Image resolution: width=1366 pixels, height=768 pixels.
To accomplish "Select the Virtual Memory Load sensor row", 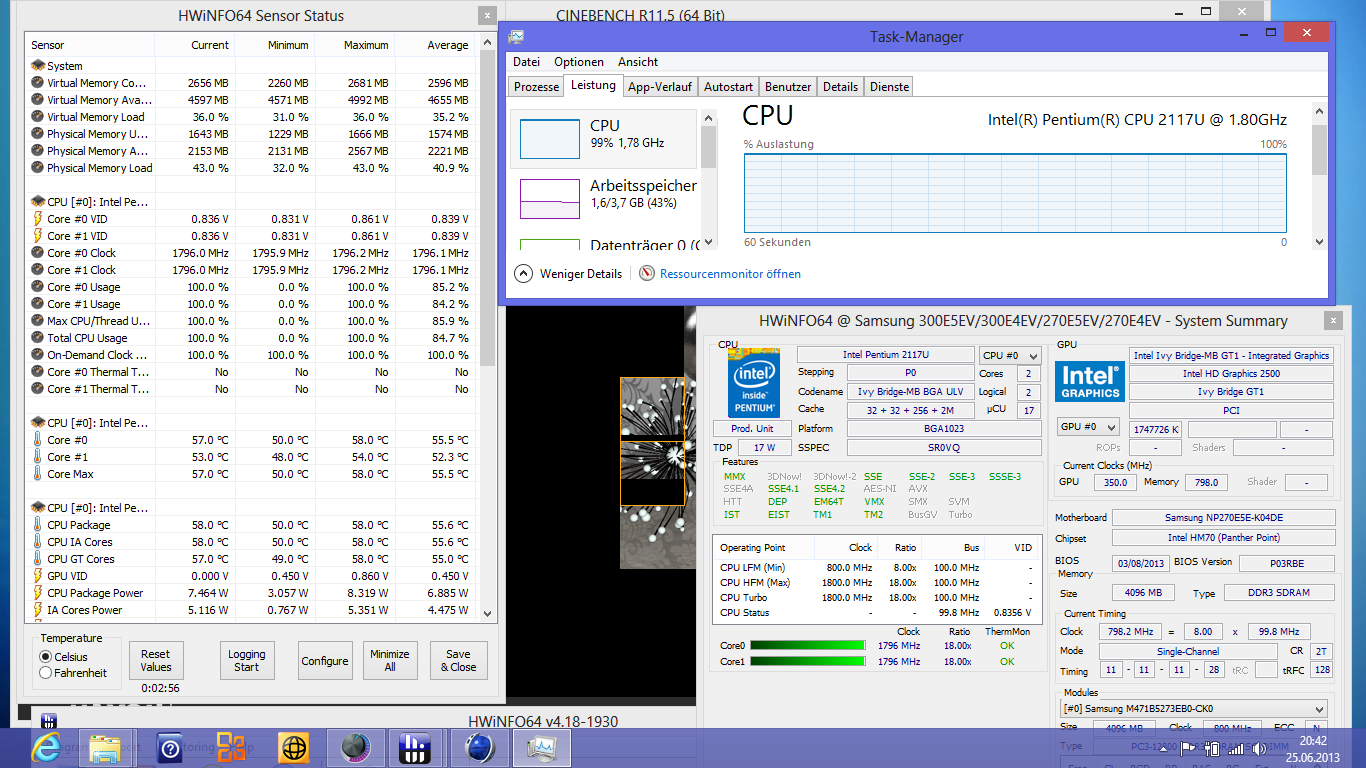I will click(x=250, y=117).
